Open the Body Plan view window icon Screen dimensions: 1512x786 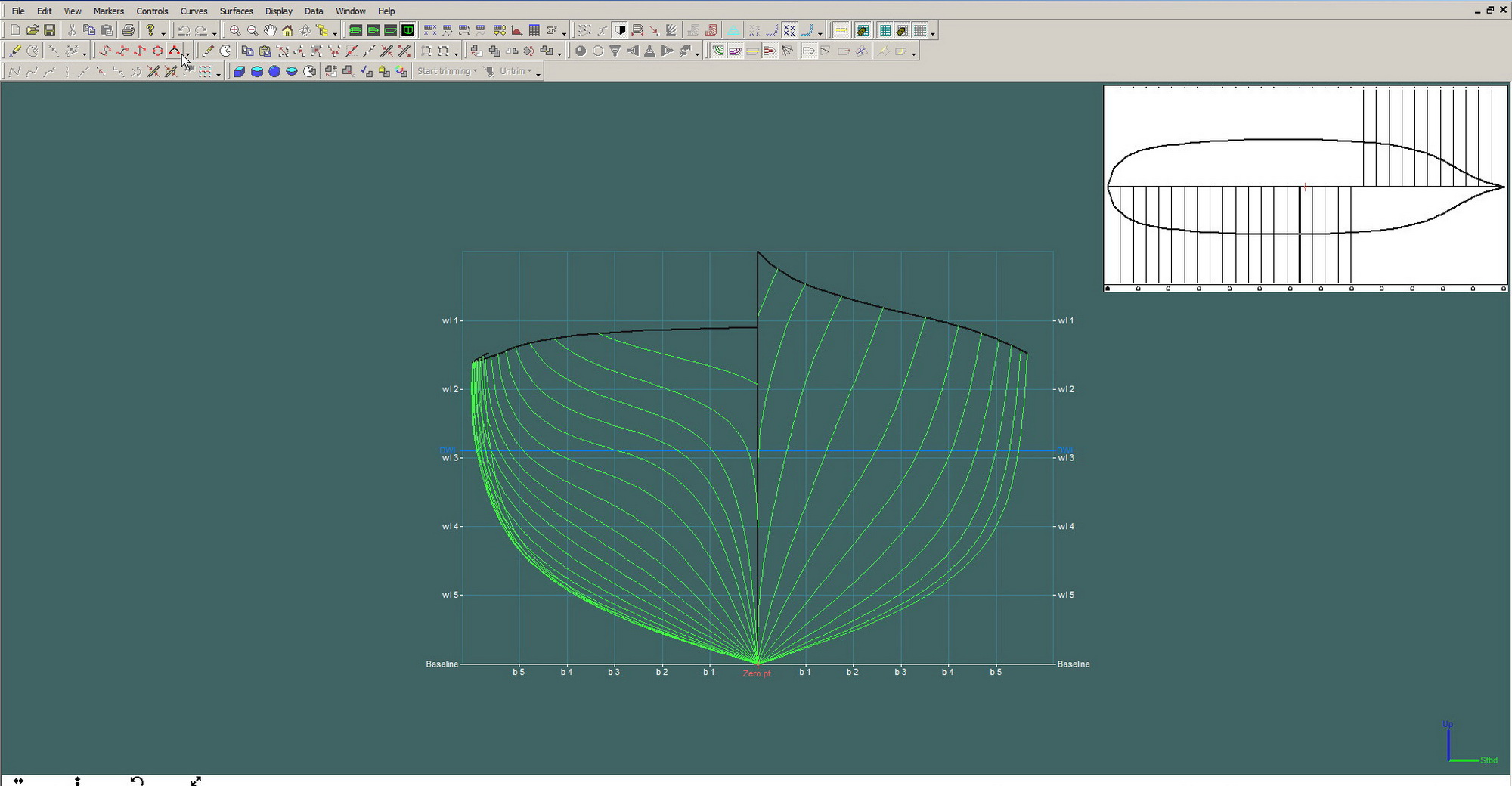tap(408, 30)
